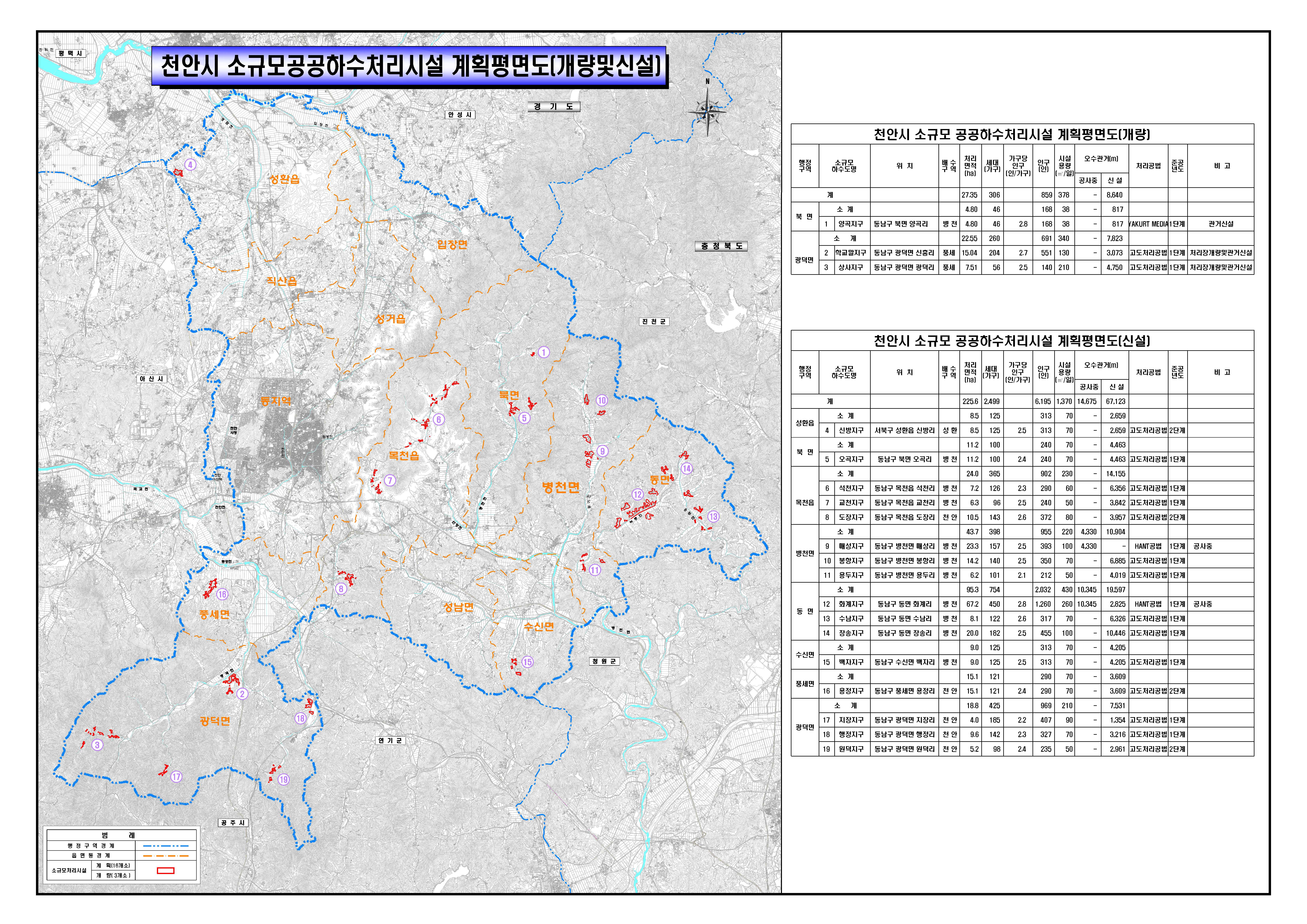
Task: Select circled marker 17 on the map
Action: point(176,777)
